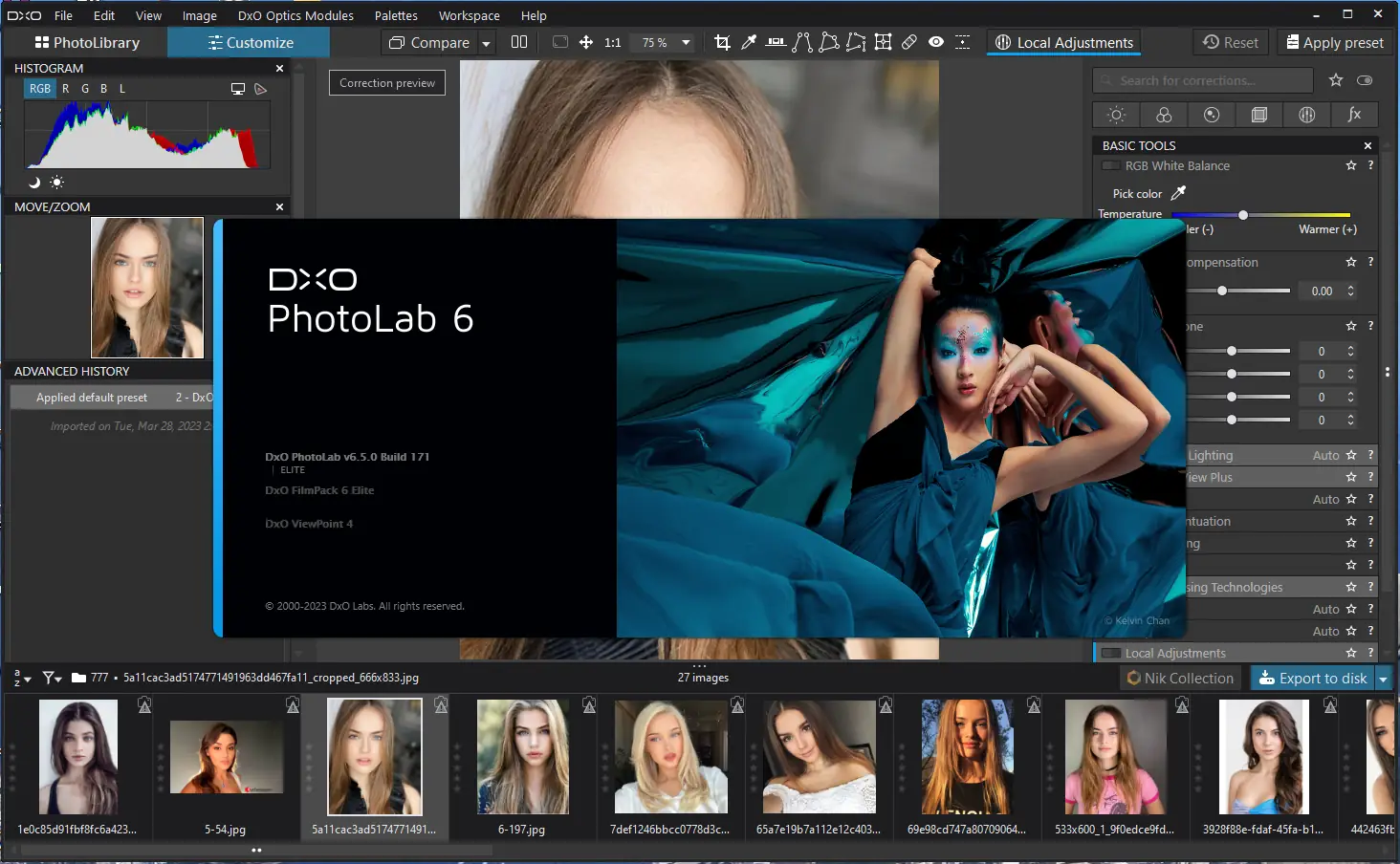Image resolution: width=1400 pixels, height=864 pixels.
Task: Launch the Nik Collection button
Action: [1180, 679]
